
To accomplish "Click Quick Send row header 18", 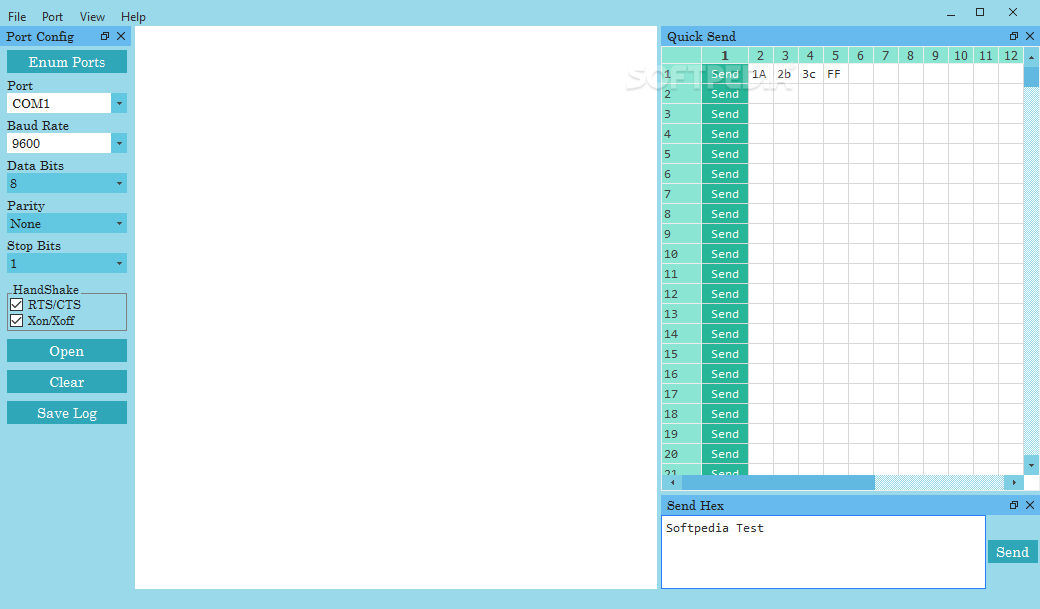I will [681, 414].
